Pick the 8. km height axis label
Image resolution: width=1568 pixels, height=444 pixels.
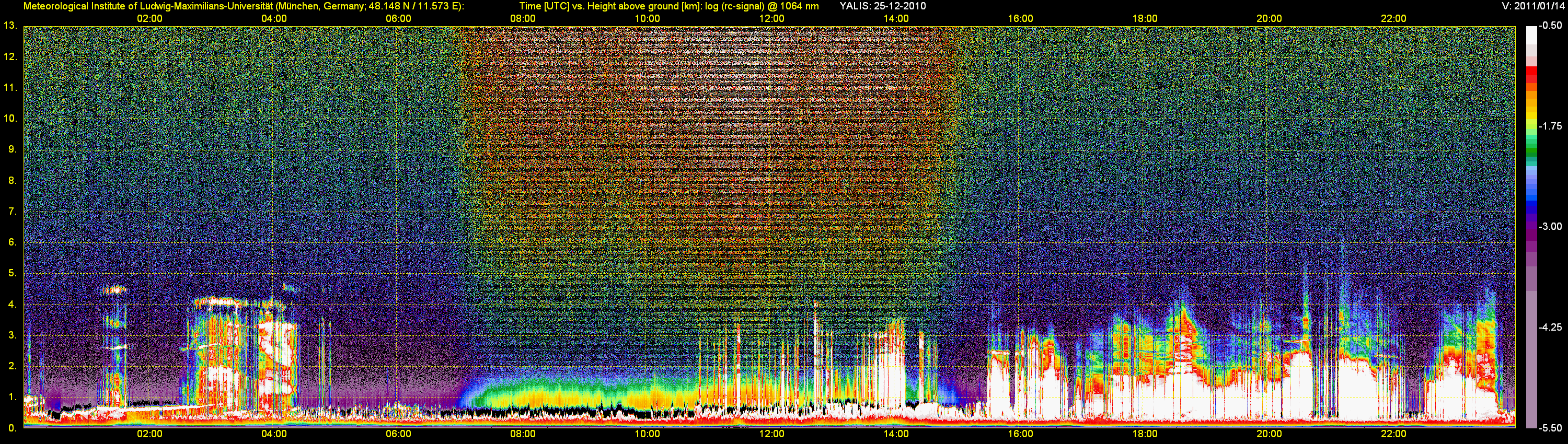(x=11, y=180)
